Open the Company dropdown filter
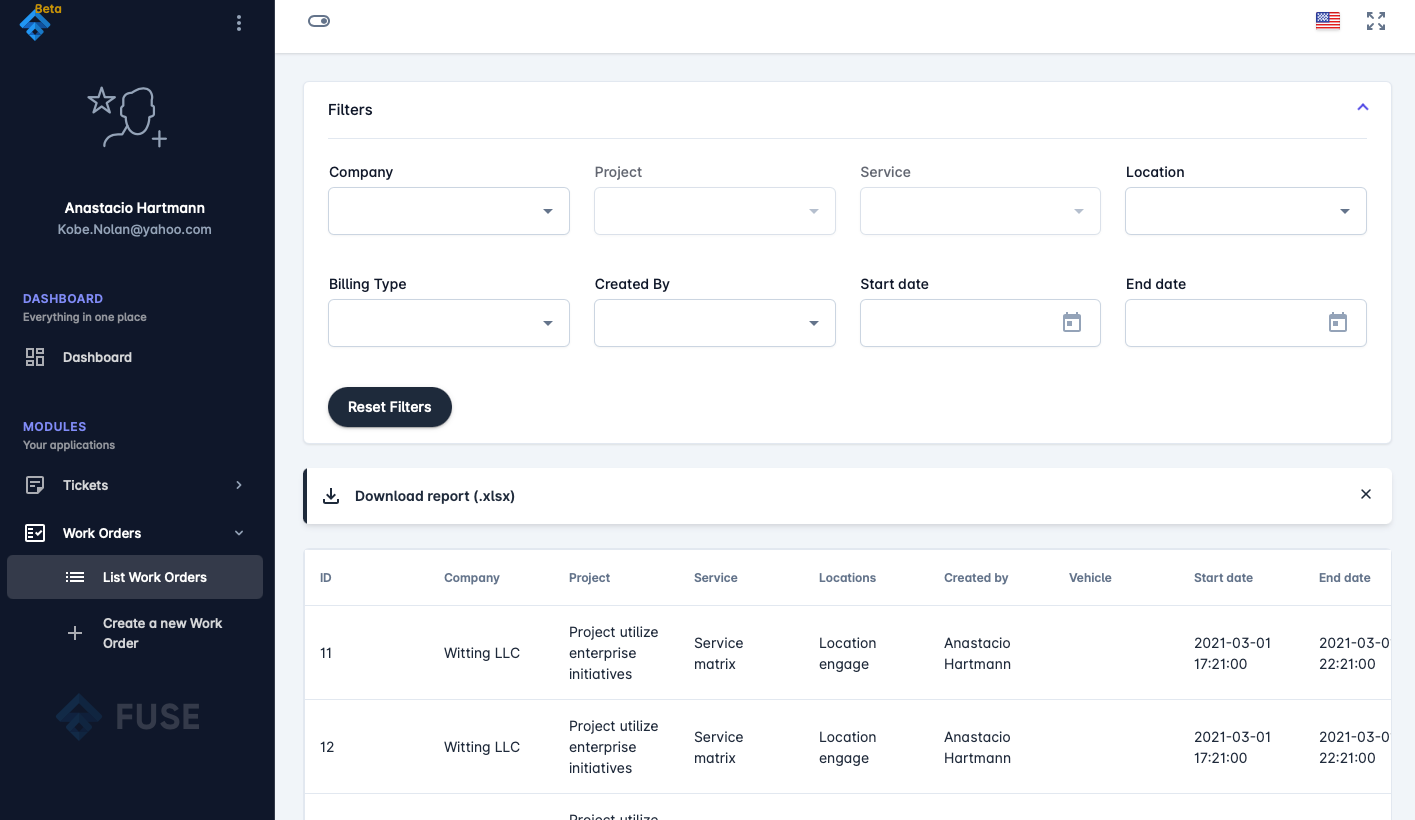 tap(449, 211)
